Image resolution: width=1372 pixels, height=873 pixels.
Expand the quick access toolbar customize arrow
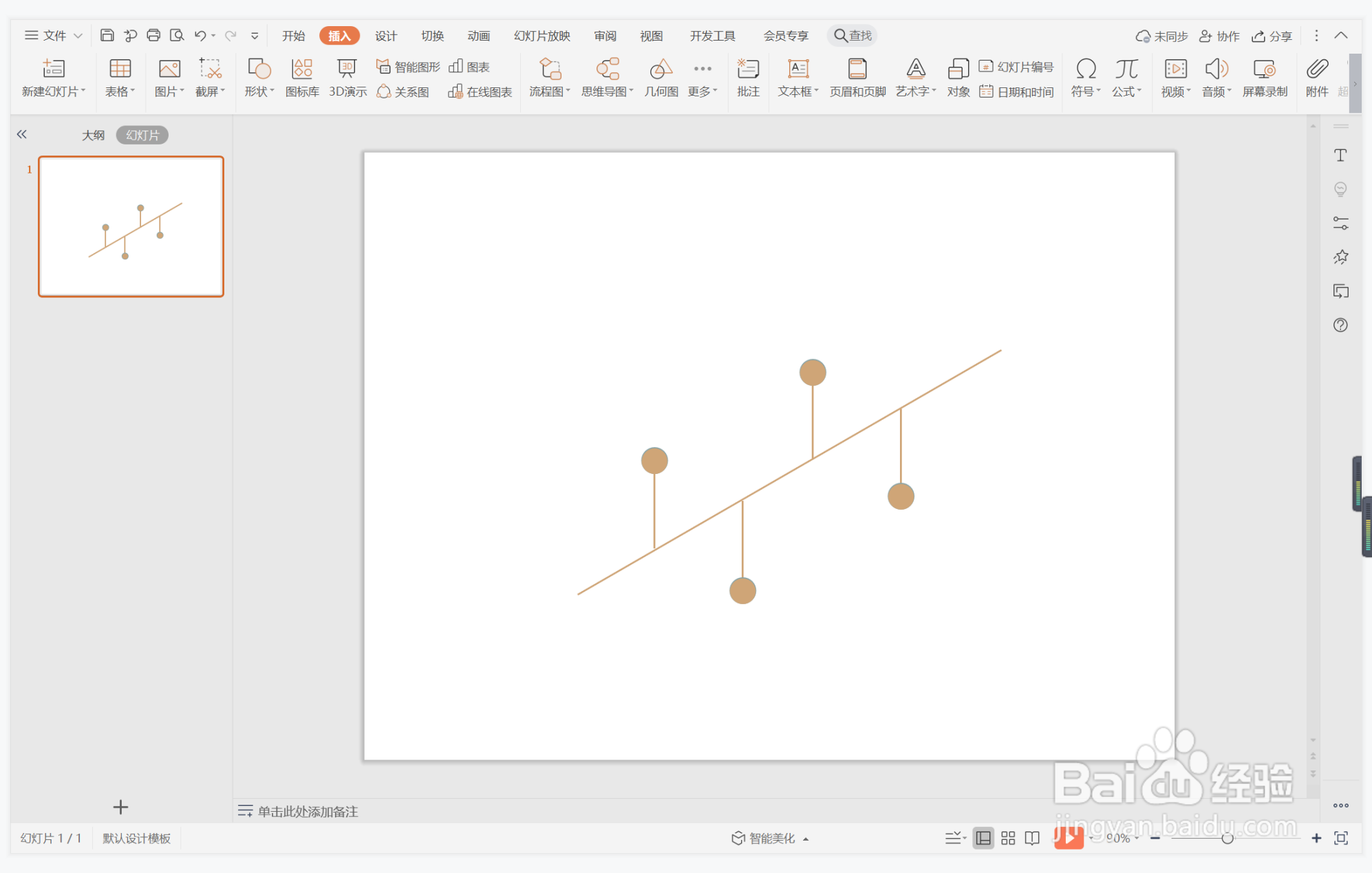point(255,36)
